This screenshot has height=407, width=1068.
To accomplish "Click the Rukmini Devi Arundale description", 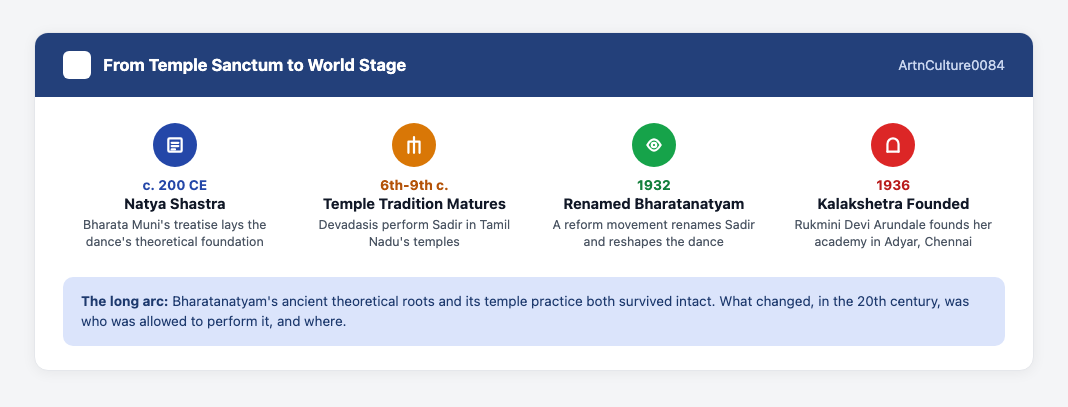I will pyautogui.click(x=893, y=233).
